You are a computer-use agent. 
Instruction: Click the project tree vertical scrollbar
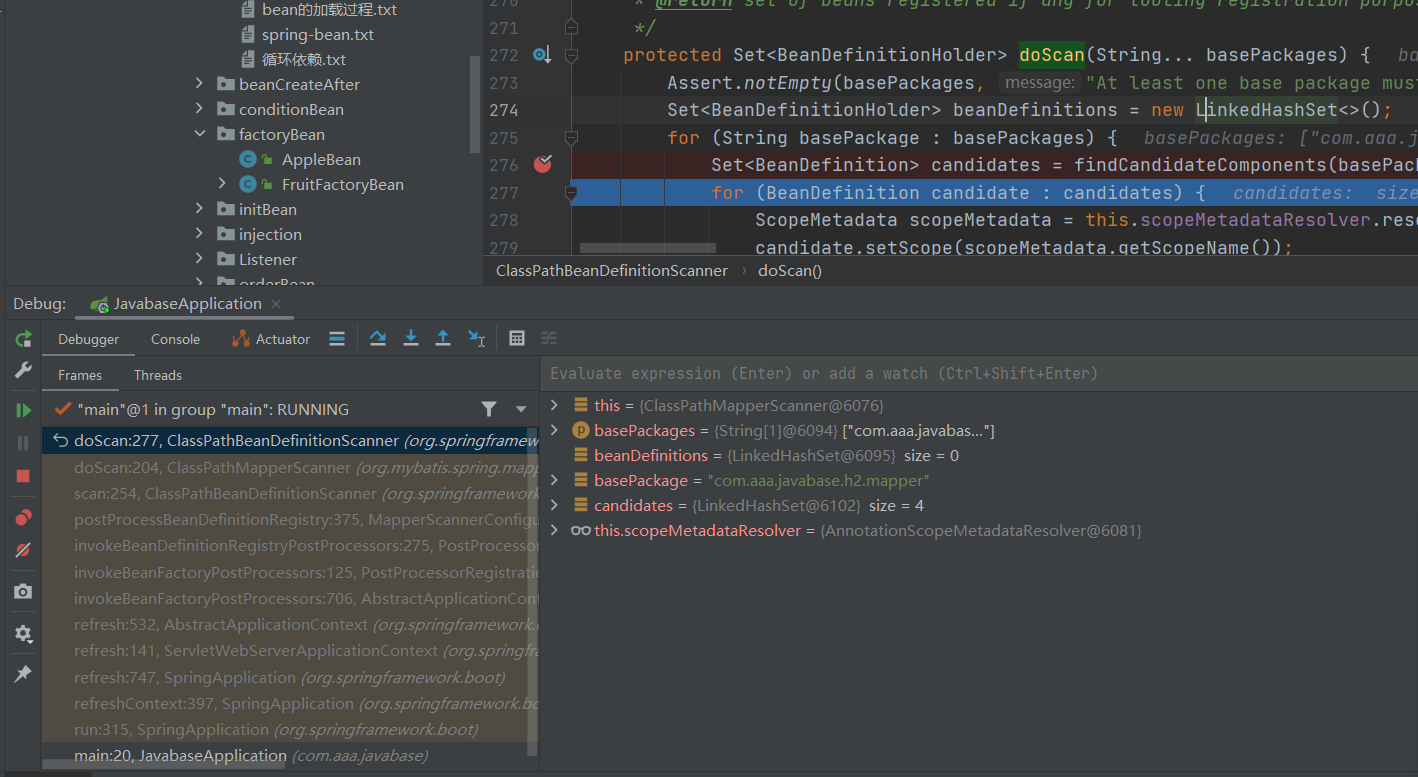point(475,105)
